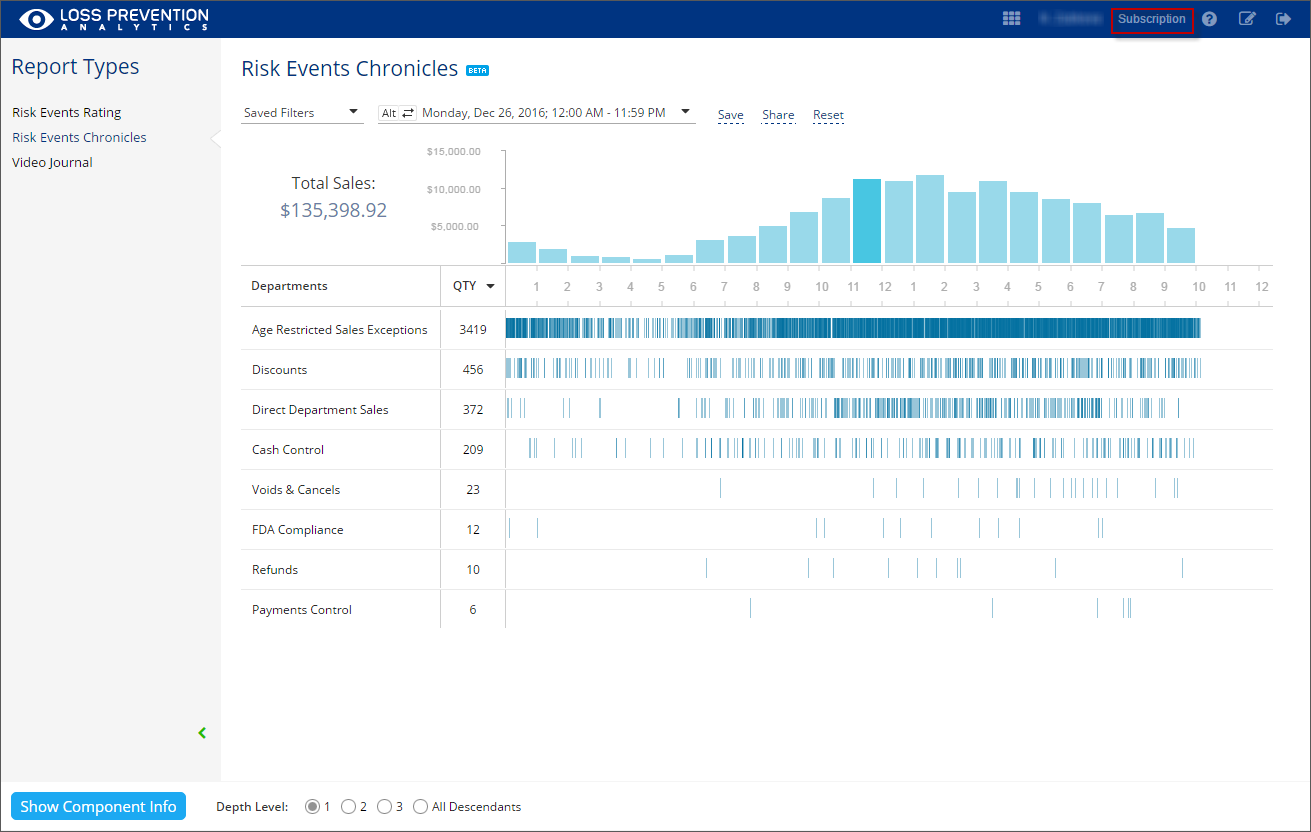Image resolution: width=1311 pixels, height=832 pixels.
Task: Click the BETA badge beside report title
Action: point(478,70)
